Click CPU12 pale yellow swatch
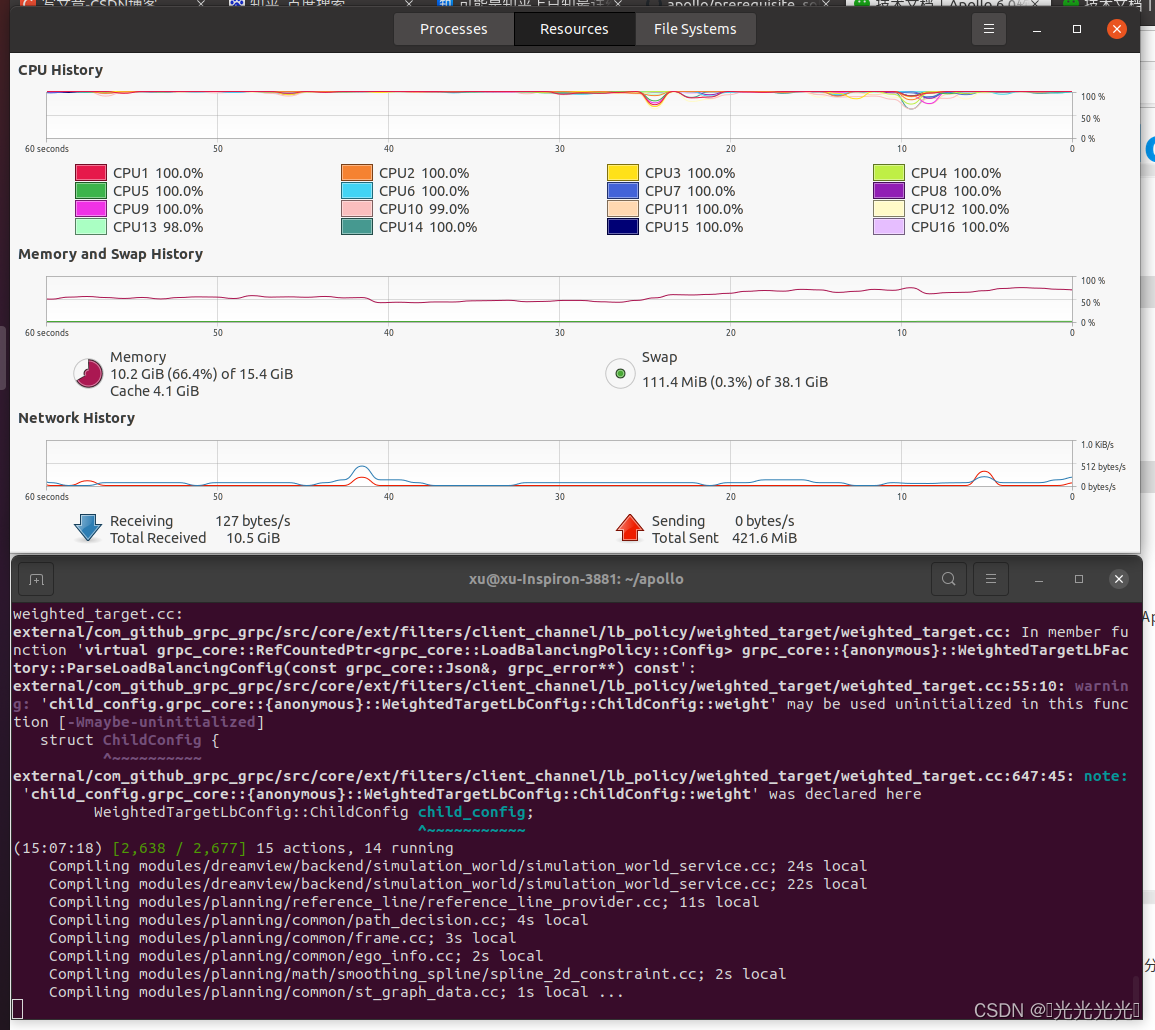This screenshot has width=1155, height=1030. pyautogui.click(x=888, y=209)
